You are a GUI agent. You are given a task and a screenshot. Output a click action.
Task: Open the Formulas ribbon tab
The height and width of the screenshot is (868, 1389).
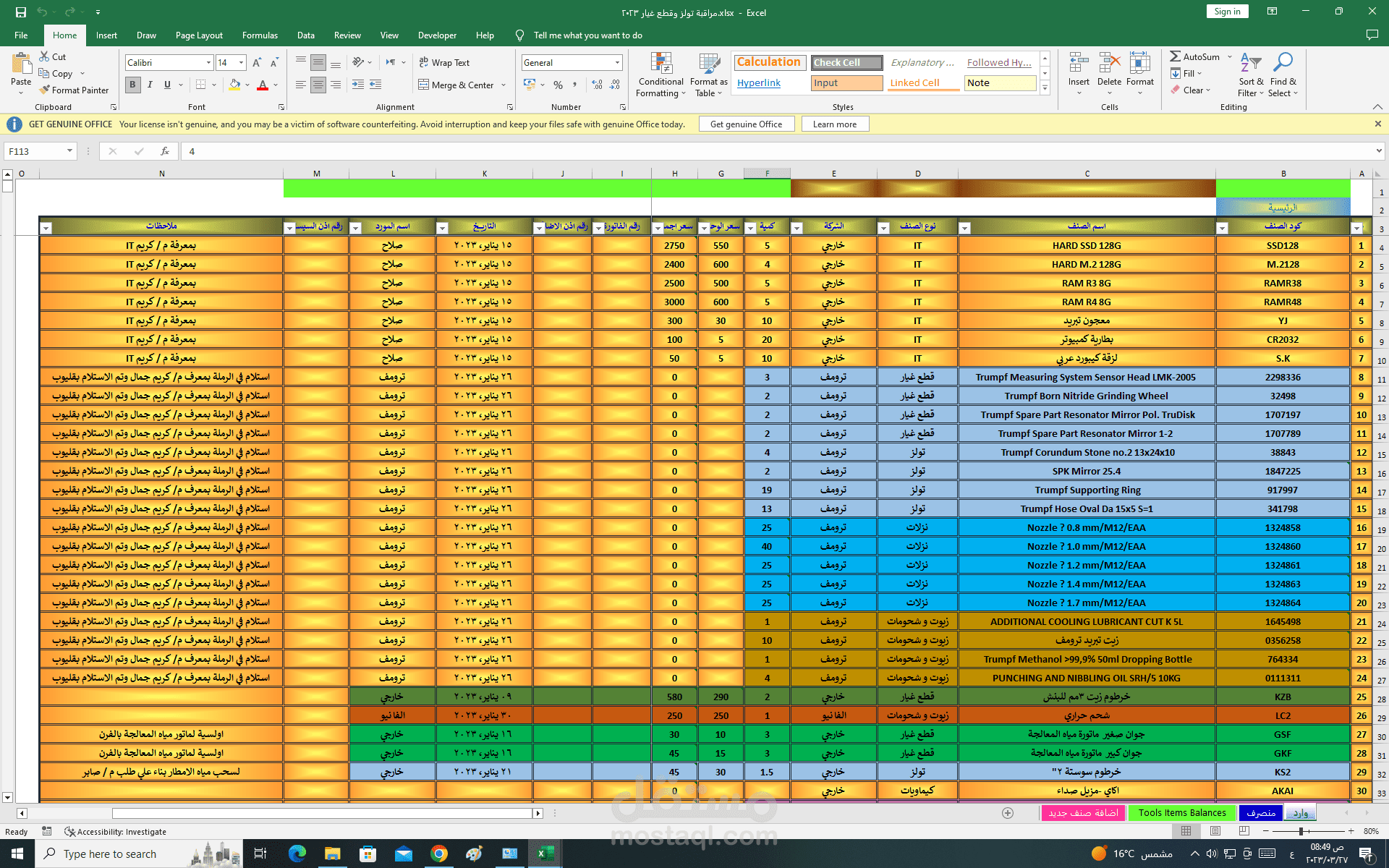pos(260,35)
